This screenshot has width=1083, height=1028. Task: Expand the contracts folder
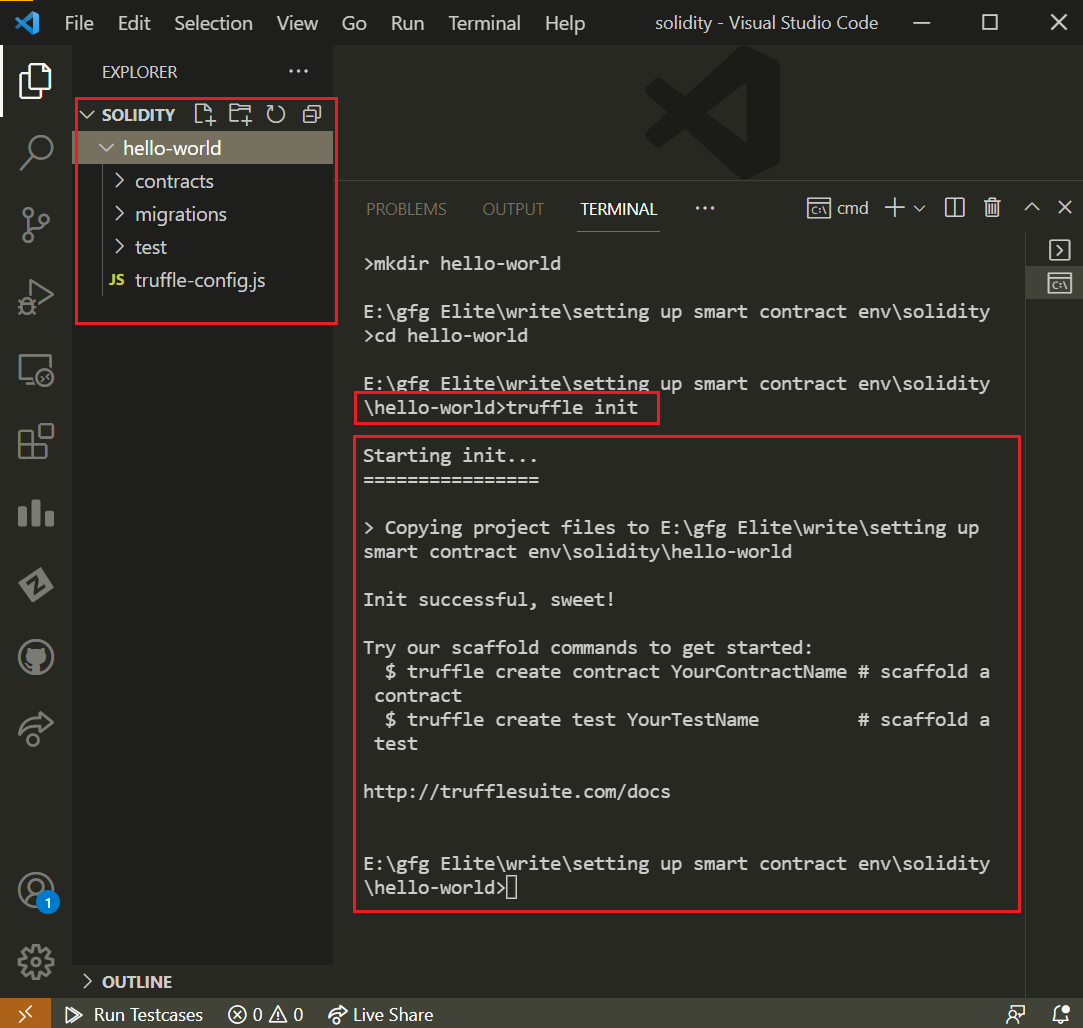click(174, 181)
